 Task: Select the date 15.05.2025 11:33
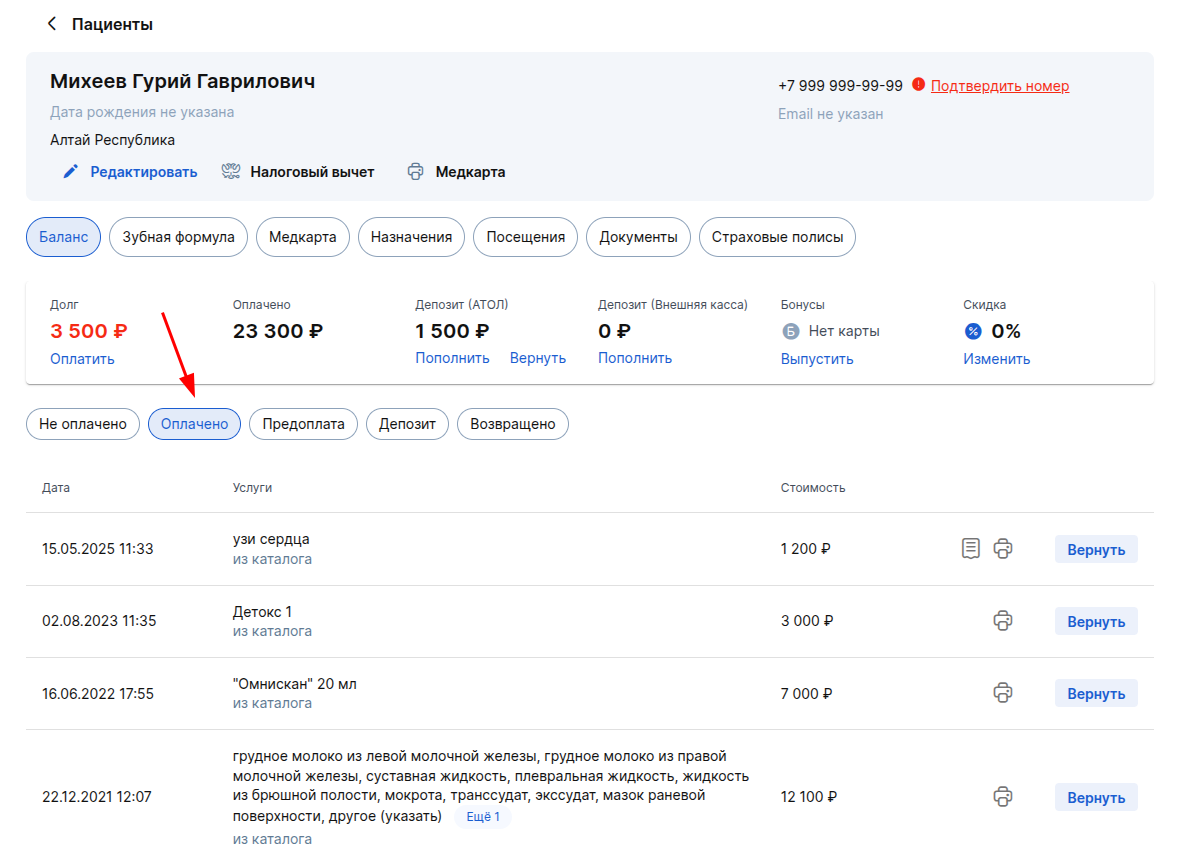pos(98,549)
